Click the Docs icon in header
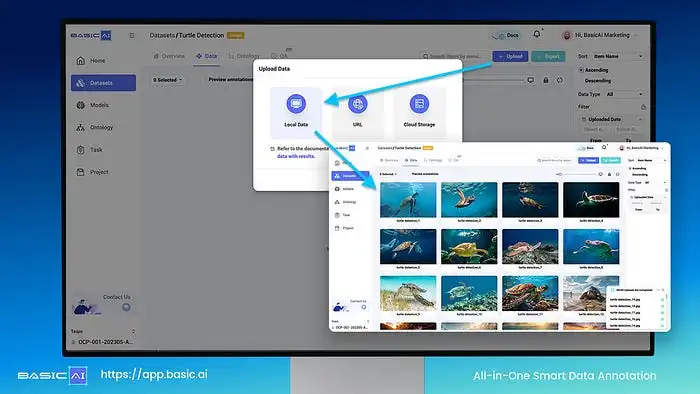 (506, 35)
